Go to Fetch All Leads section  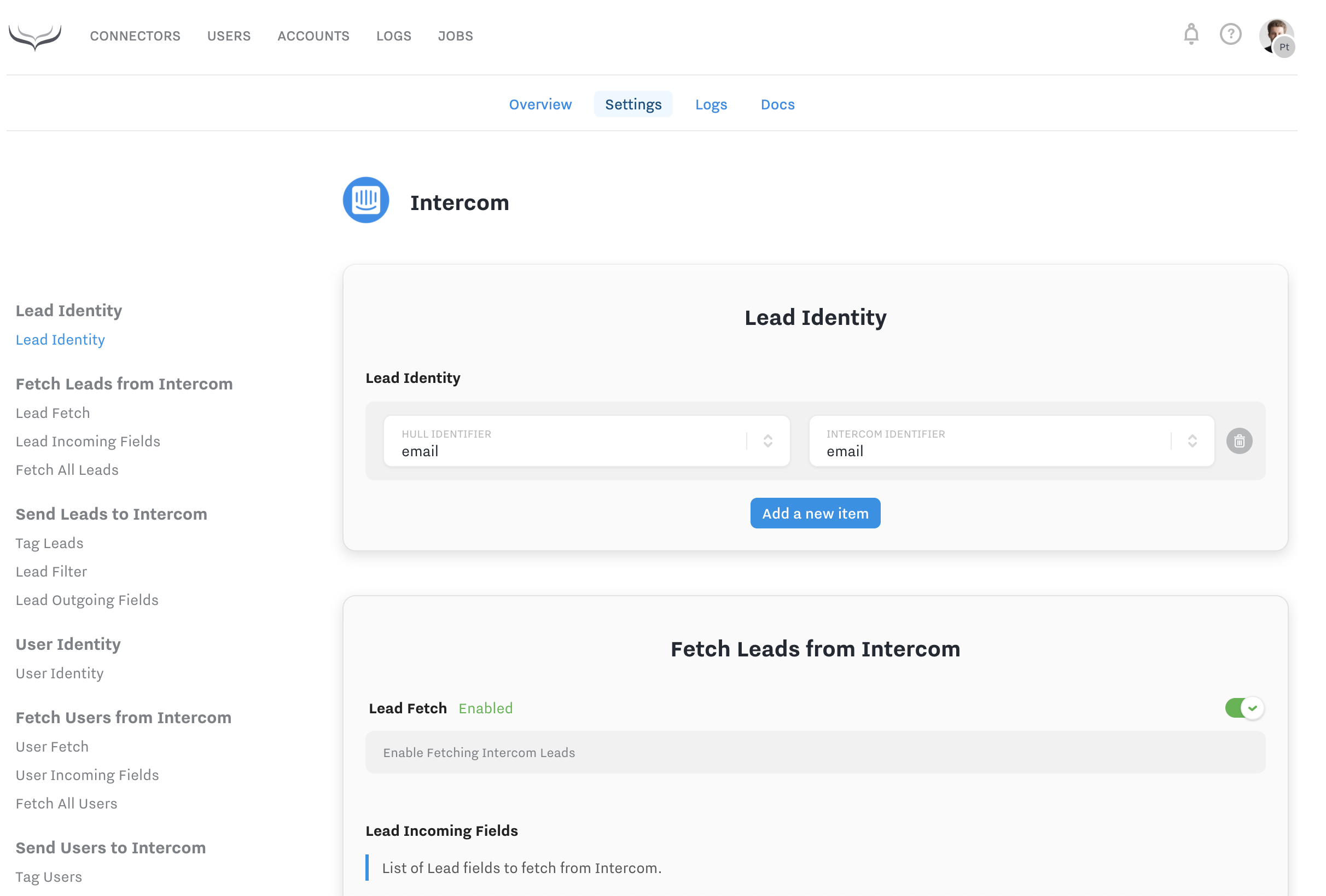point(67,470)
